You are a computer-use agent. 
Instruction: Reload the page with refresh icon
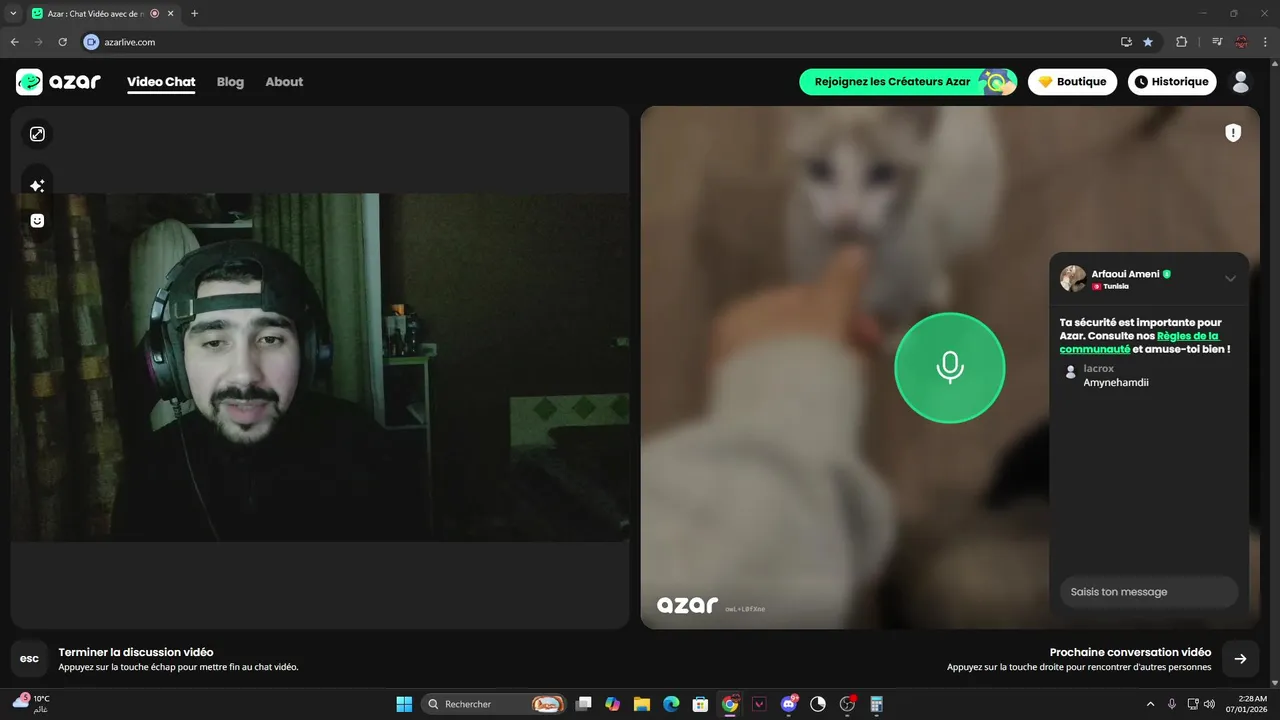pos(62,42)
